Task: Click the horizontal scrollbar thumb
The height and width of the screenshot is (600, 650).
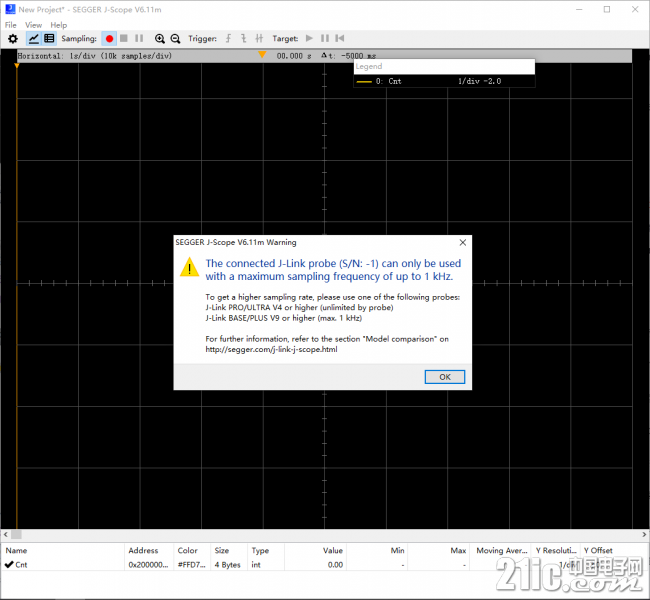Action: point(16,534)
